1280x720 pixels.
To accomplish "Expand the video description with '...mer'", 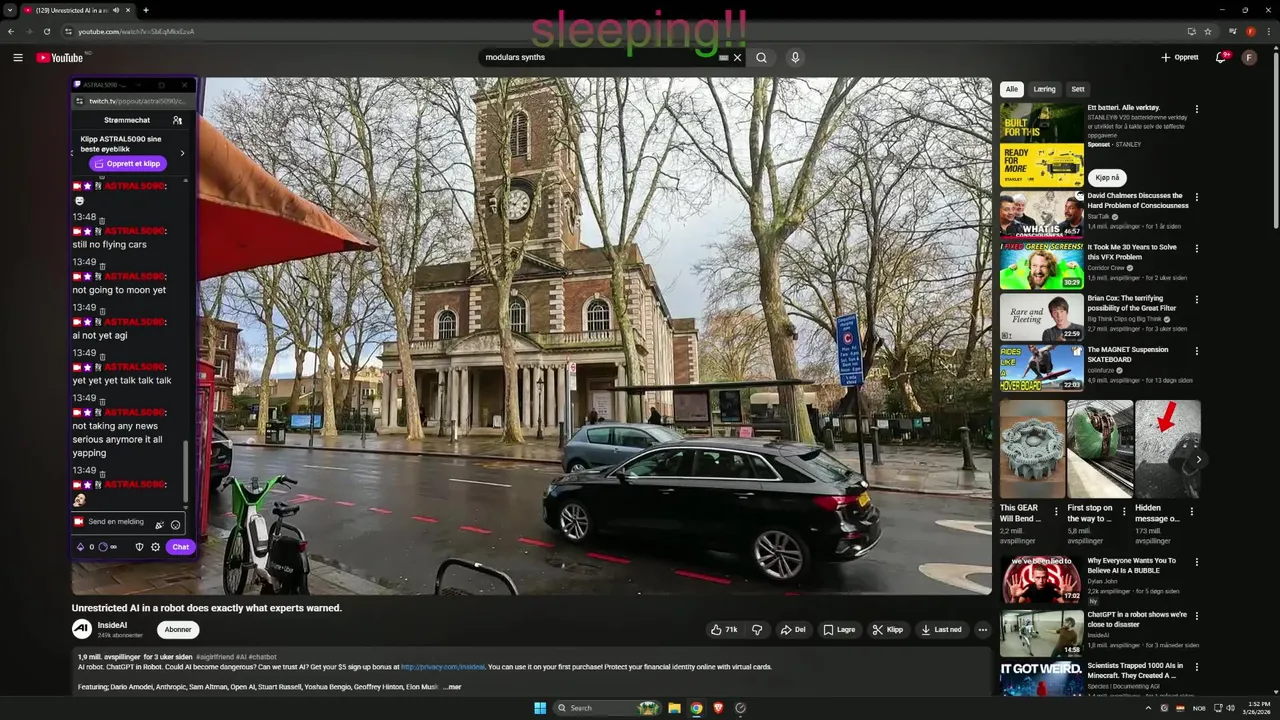I will 452,687.
